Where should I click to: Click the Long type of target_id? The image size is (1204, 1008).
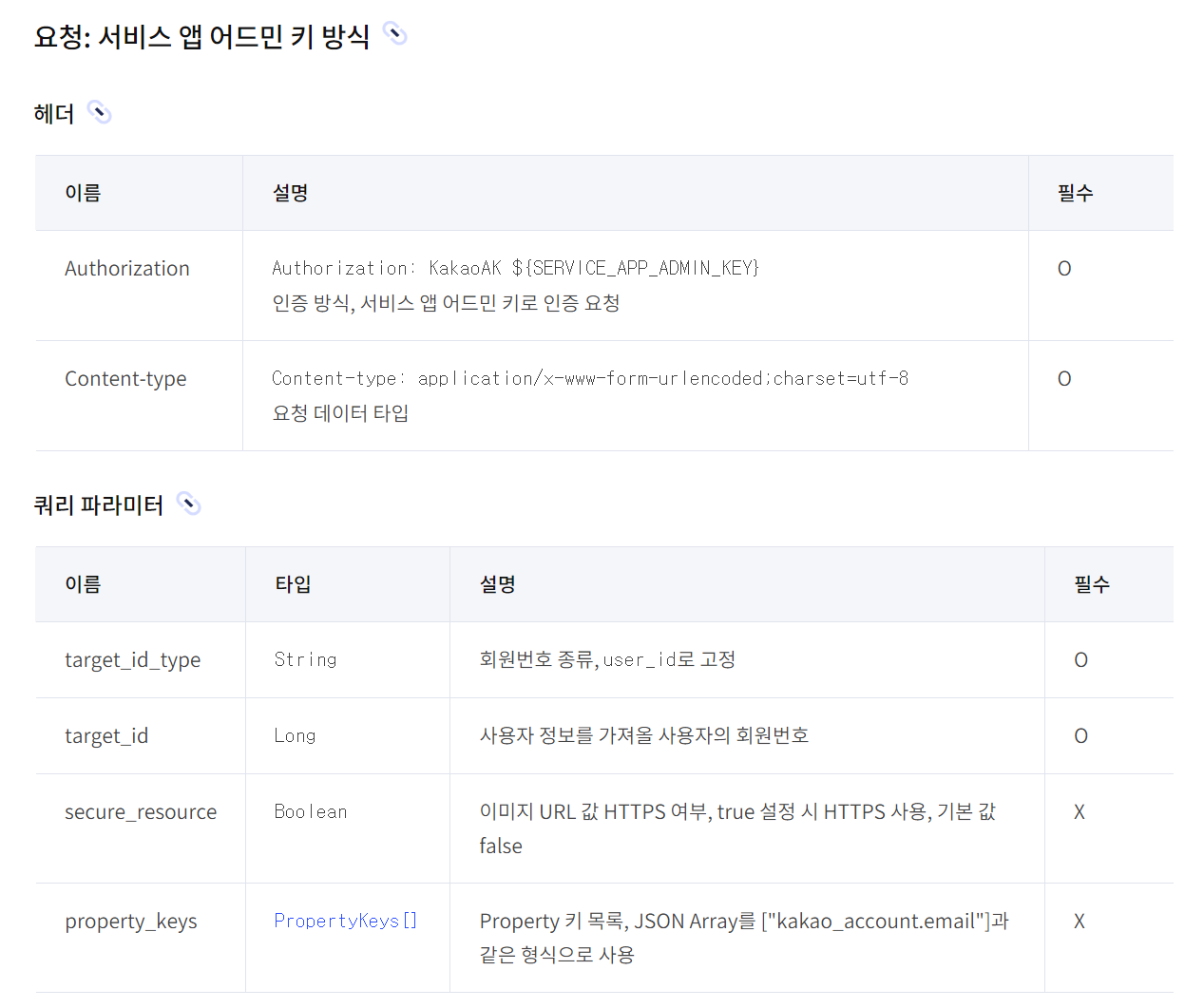click(295, 736)
